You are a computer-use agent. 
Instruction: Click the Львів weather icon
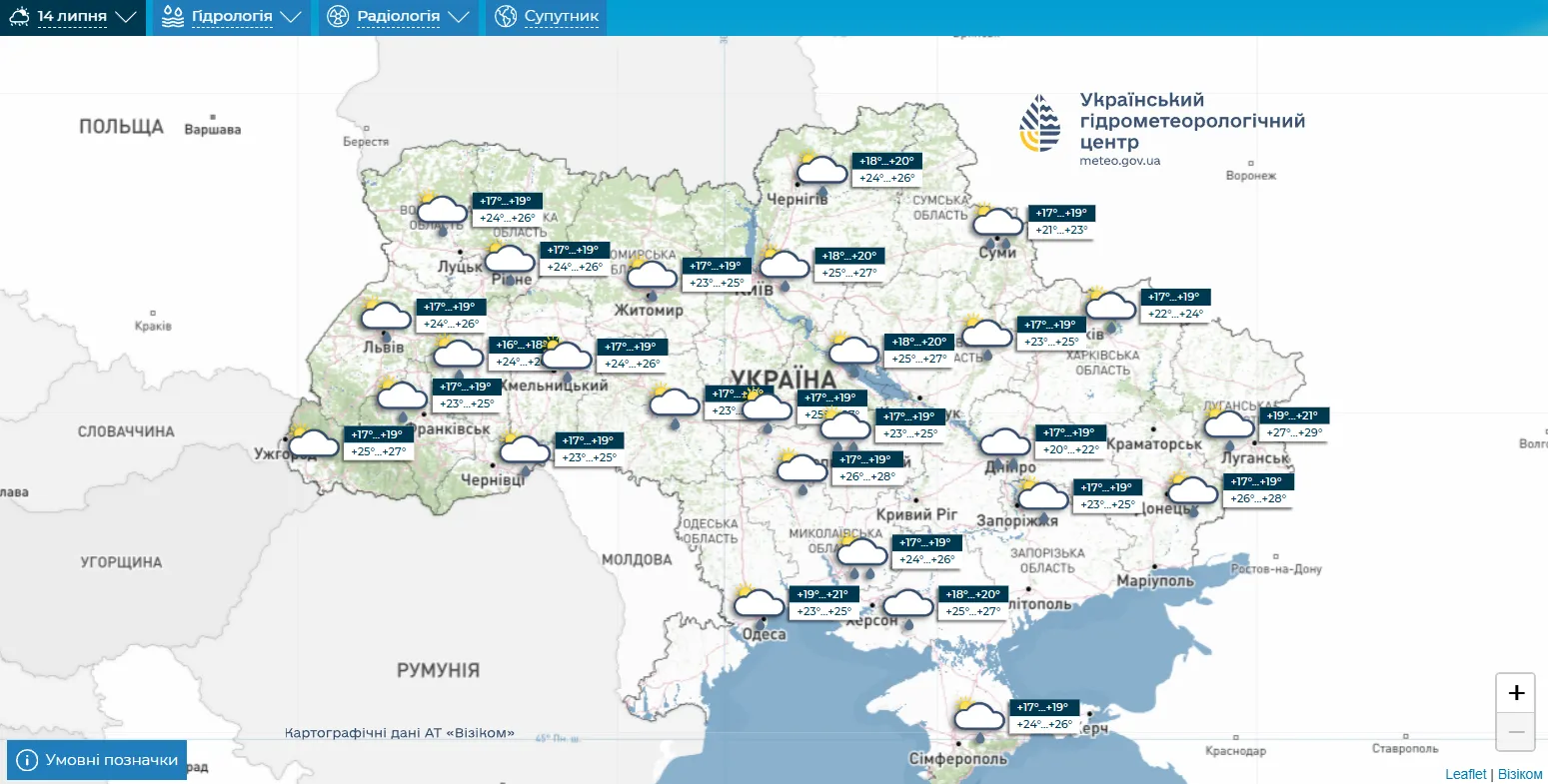tap(386, 318)
